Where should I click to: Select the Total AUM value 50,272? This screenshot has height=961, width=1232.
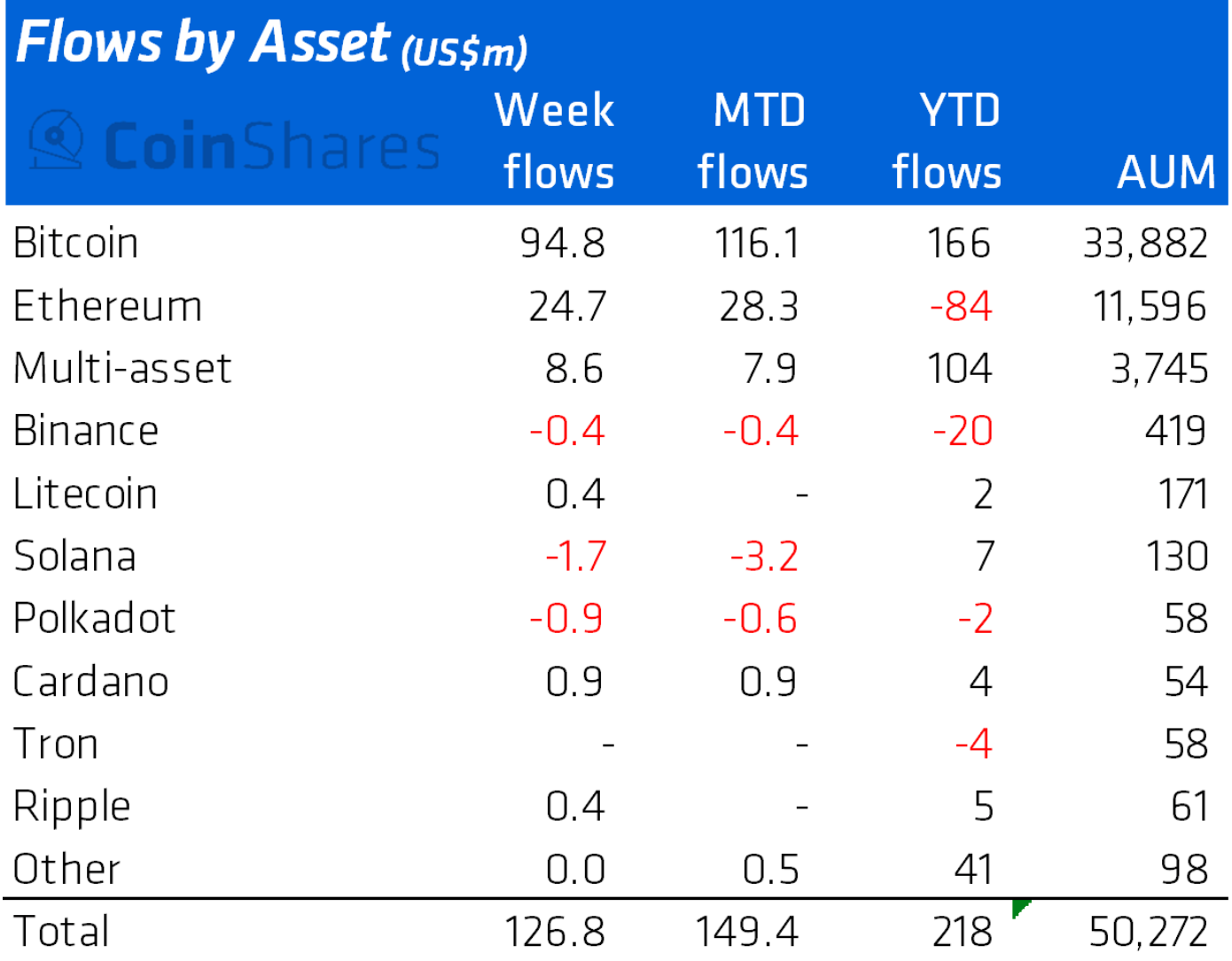pyautogui.click(x=1148, y=932)
